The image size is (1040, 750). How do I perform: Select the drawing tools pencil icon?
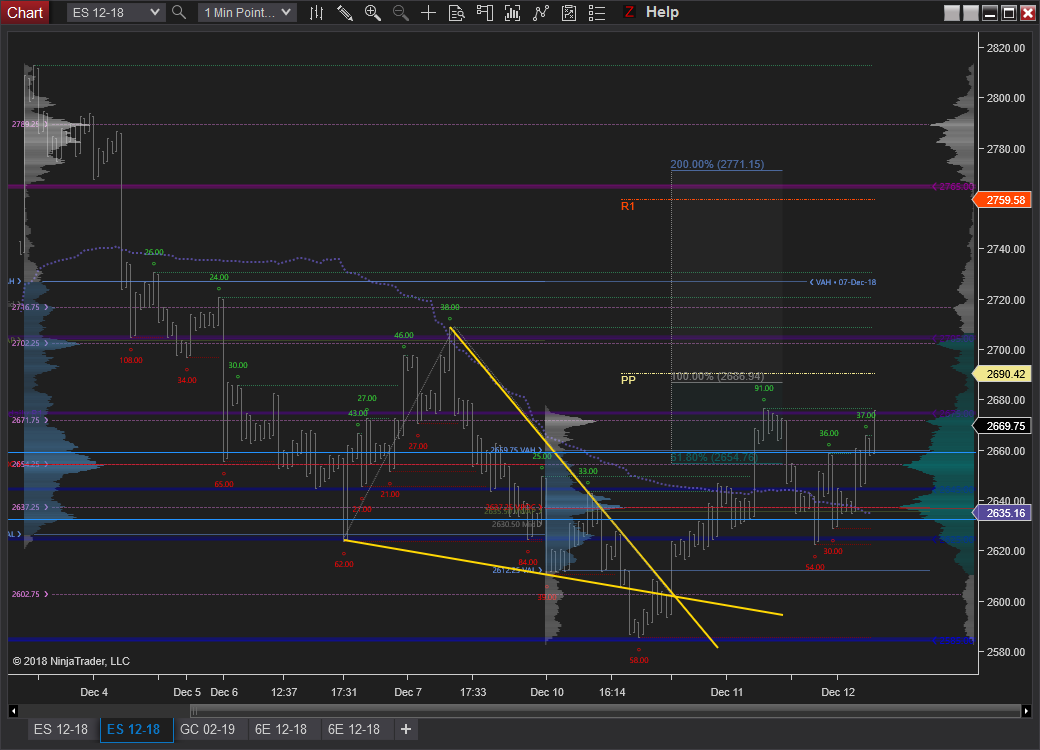(345, 13)
